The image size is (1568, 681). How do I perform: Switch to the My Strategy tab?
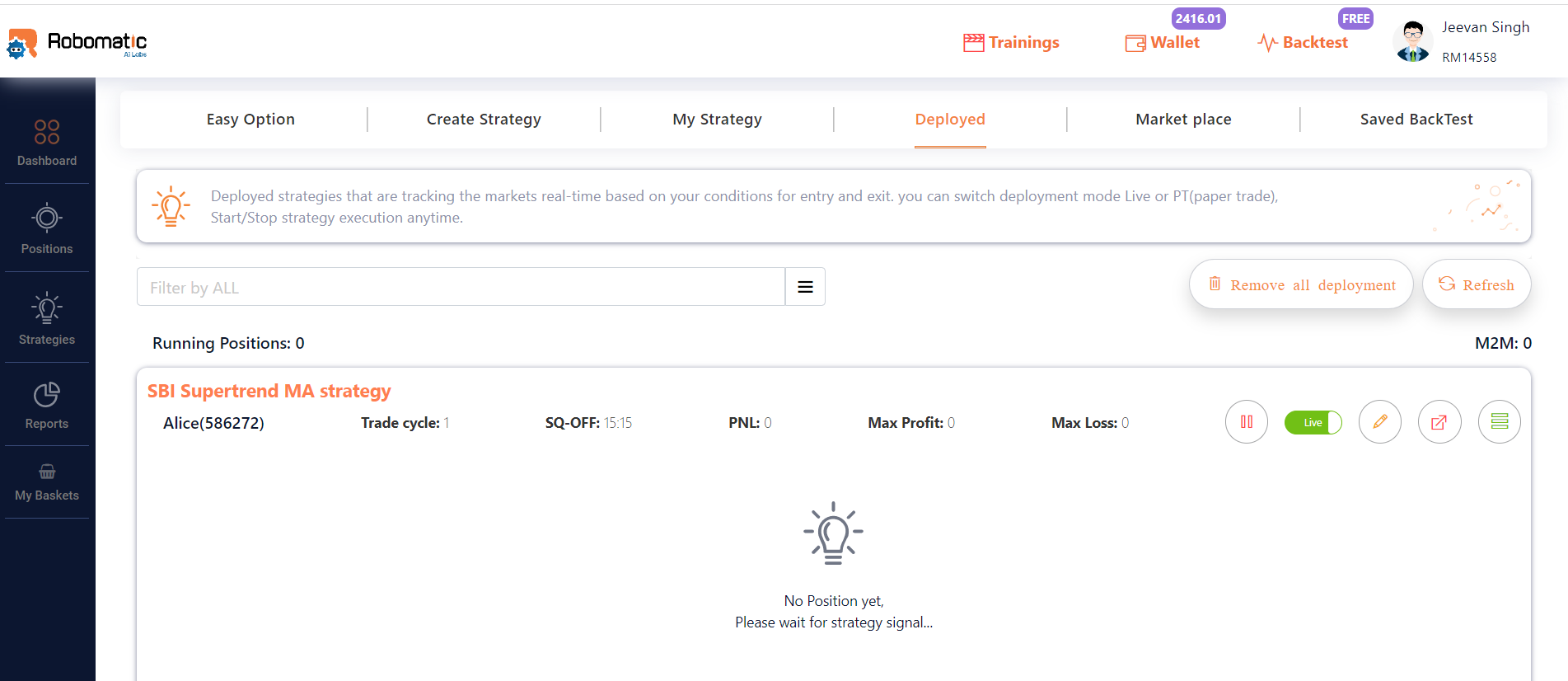coord(717,120)
